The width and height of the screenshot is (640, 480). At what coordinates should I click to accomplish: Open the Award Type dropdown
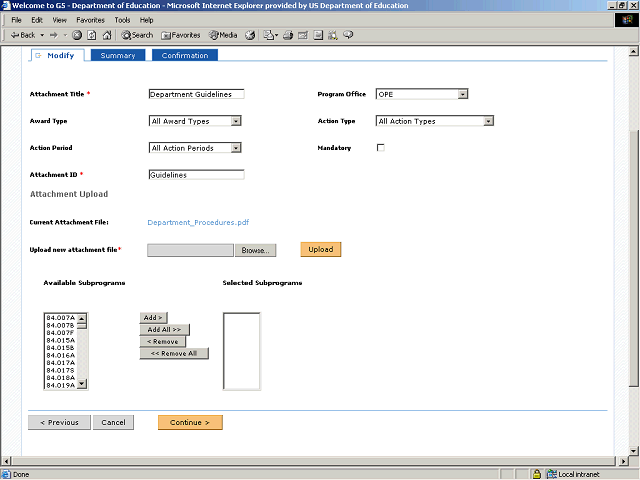tap(195, 121)
